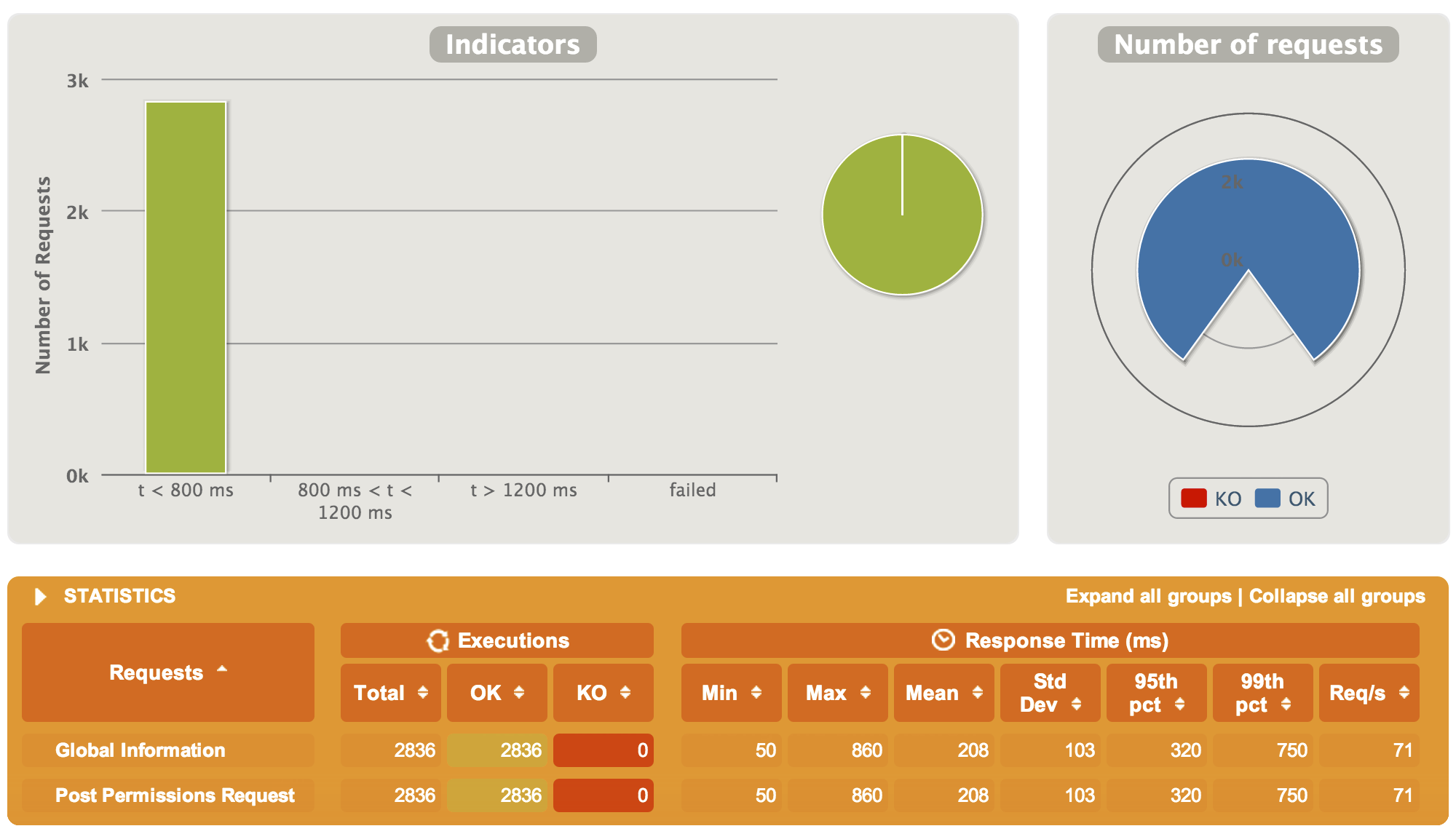
Task: Toggle OK series in chart legend
Action: pyautogui.click(x=1286, y=499)
